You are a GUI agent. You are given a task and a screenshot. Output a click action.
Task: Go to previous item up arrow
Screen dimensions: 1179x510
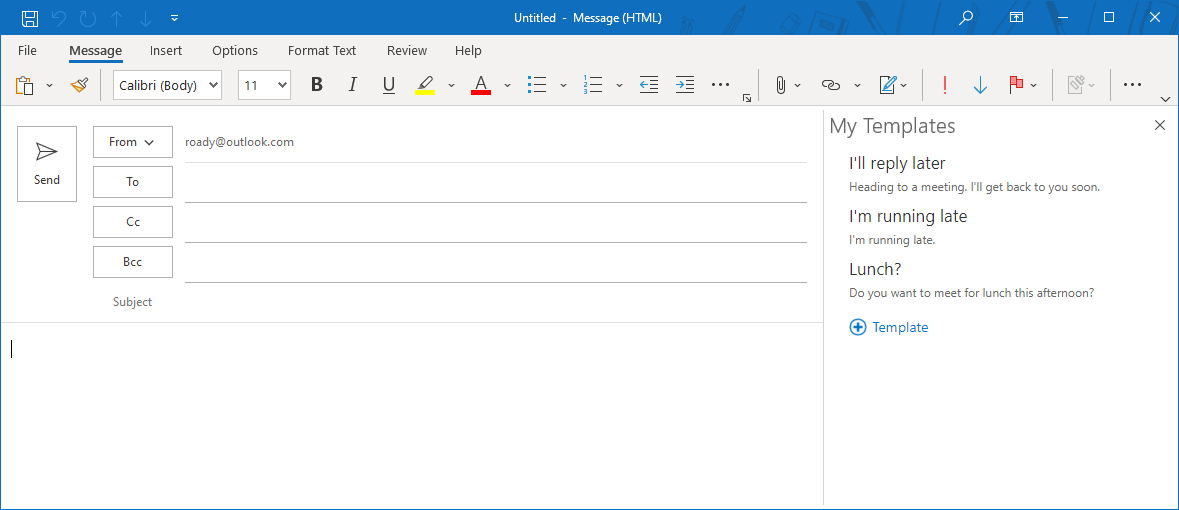pyautogui.click(x=117, y=18)
